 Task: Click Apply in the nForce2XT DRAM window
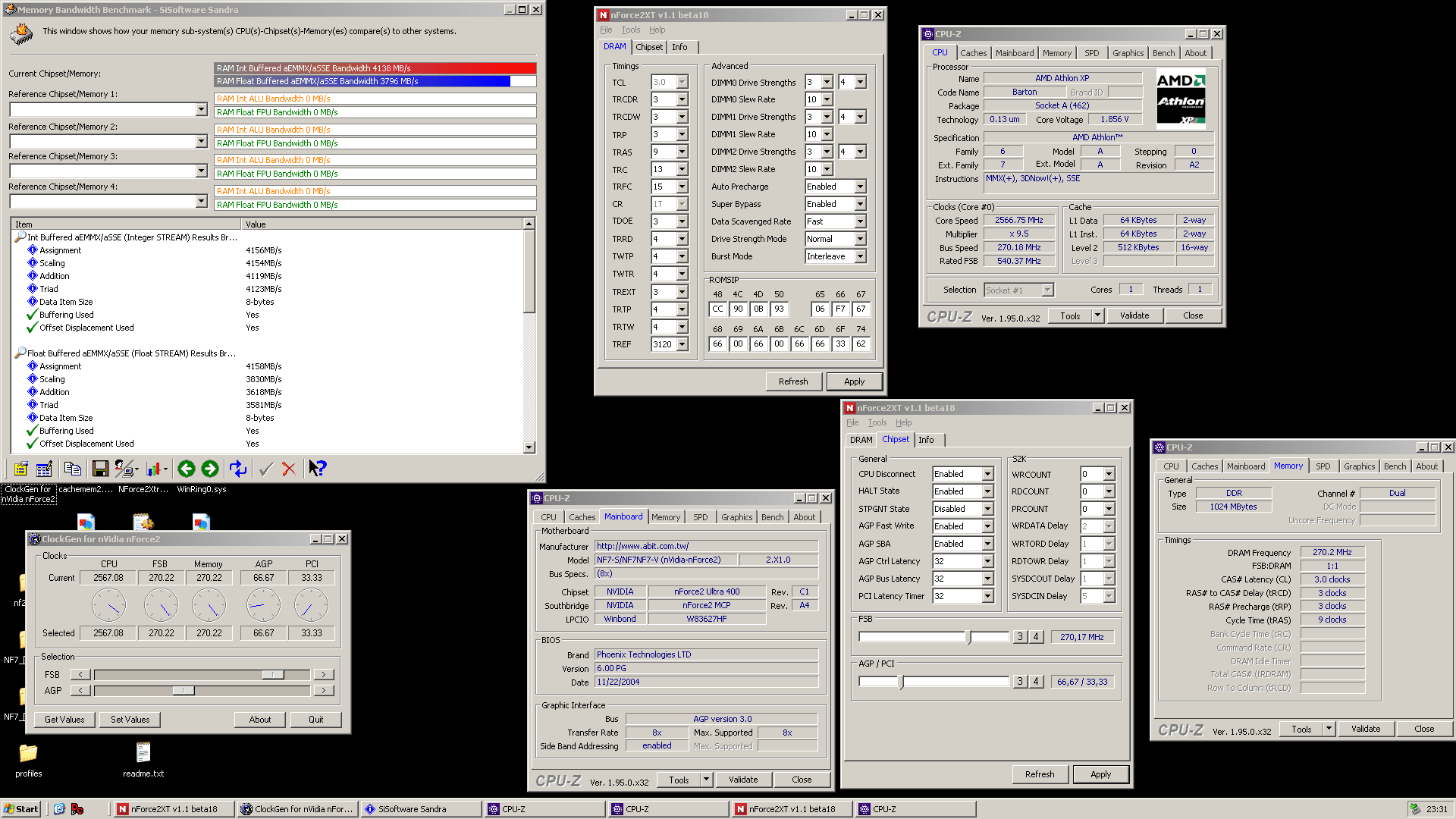[x=854, y=381]
